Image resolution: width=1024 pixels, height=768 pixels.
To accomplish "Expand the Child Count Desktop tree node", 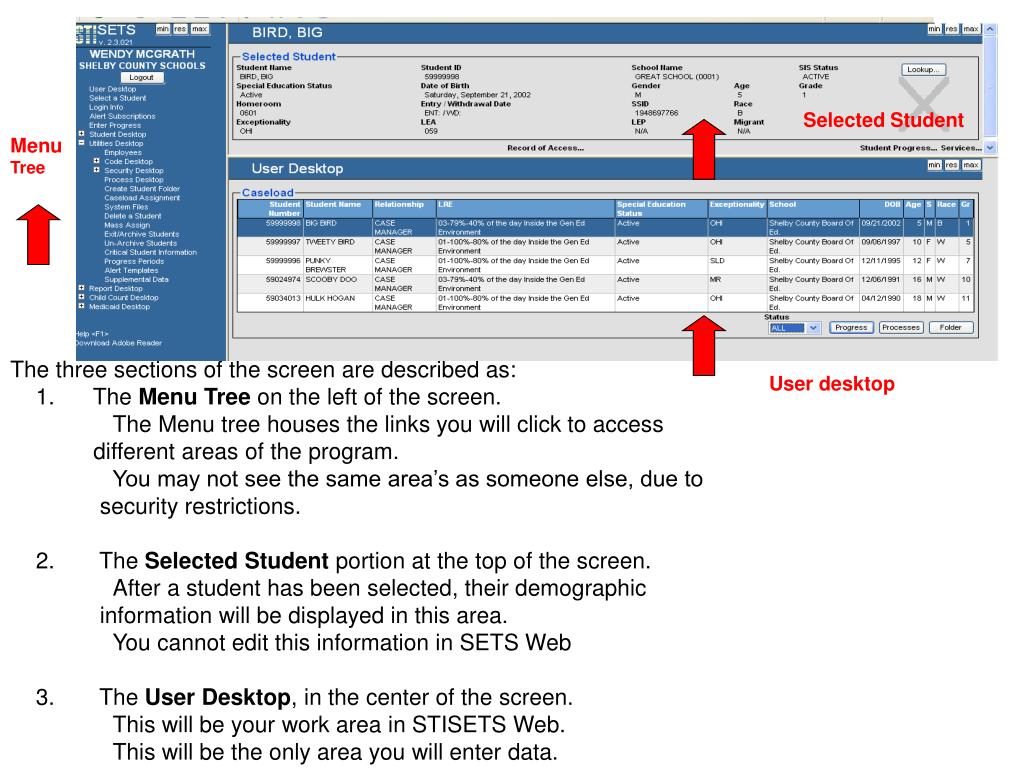I will [x=82, y=297].
